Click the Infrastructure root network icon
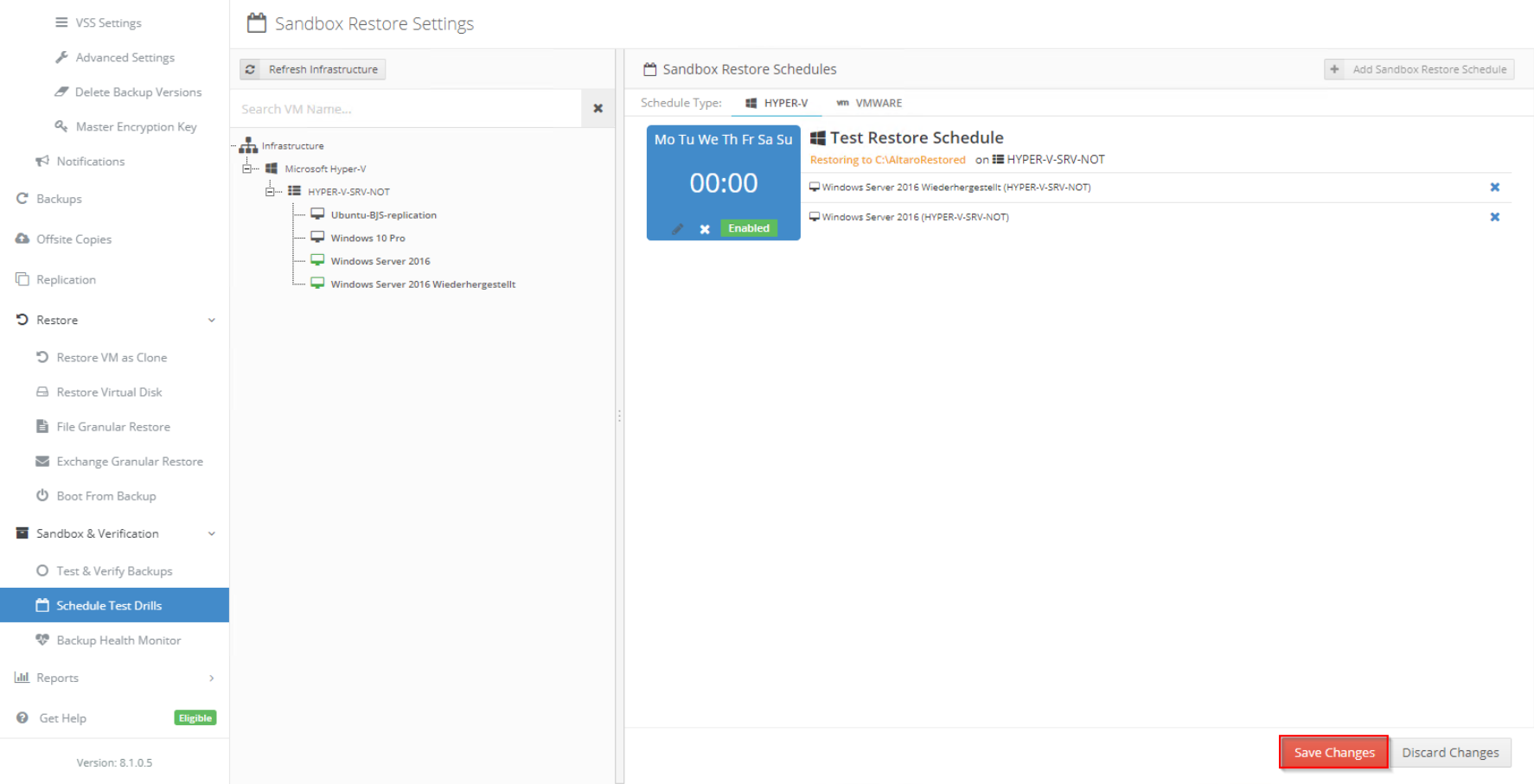Viewport: 1534px width, 784px height. click(x=249, y=145)
